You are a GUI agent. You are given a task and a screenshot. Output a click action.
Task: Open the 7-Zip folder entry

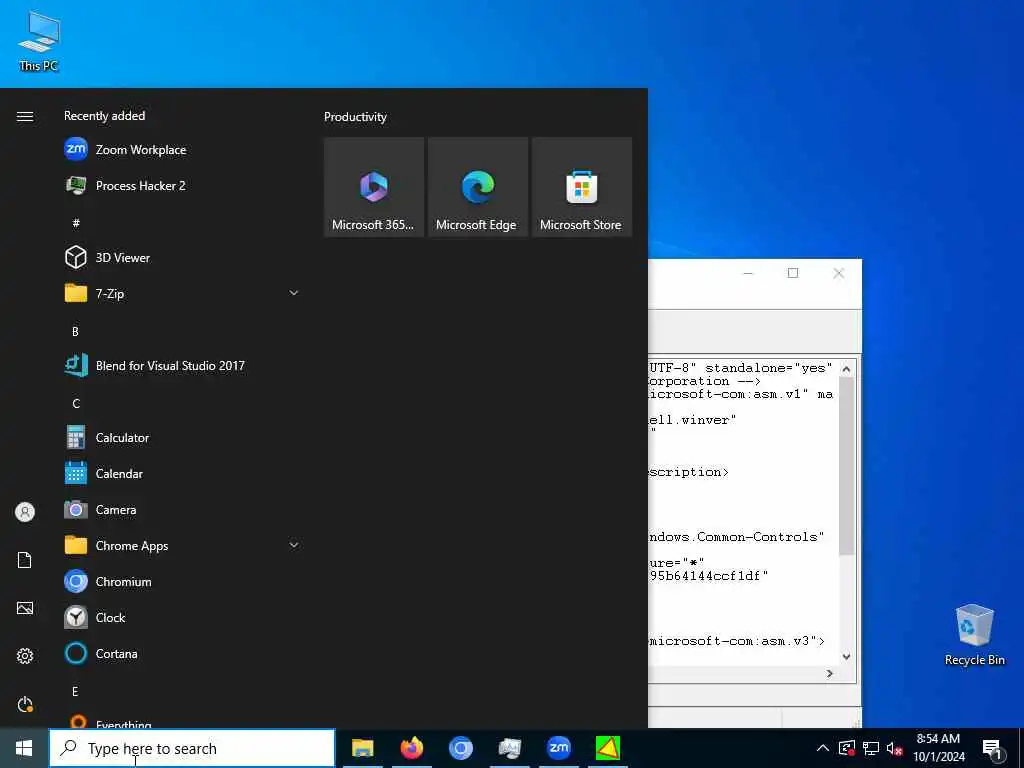click(x=183, y=293)
